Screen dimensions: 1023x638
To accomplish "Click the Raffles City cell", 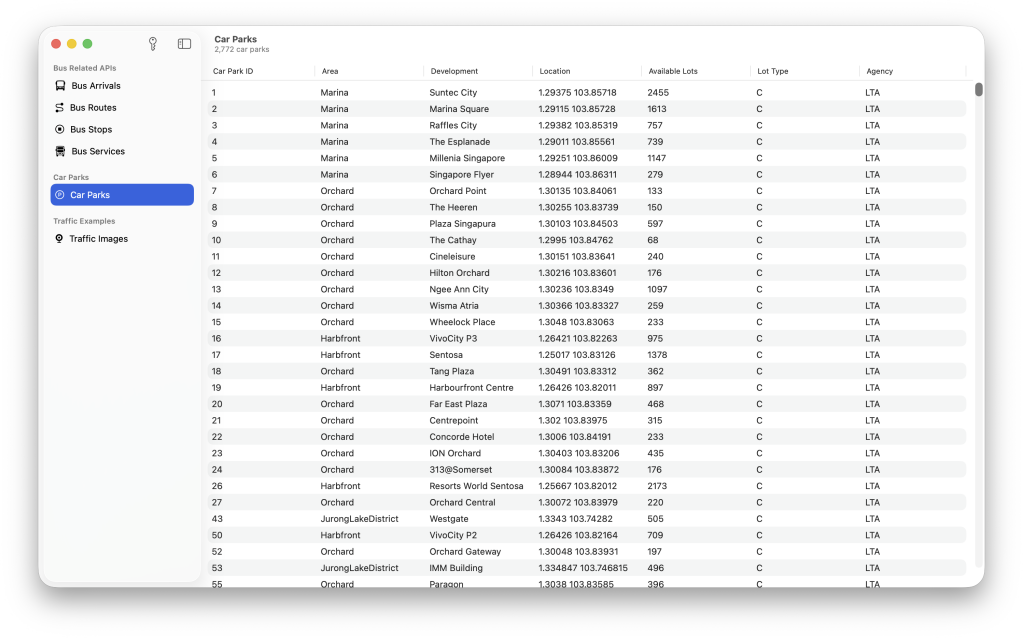I will [453, 125].
